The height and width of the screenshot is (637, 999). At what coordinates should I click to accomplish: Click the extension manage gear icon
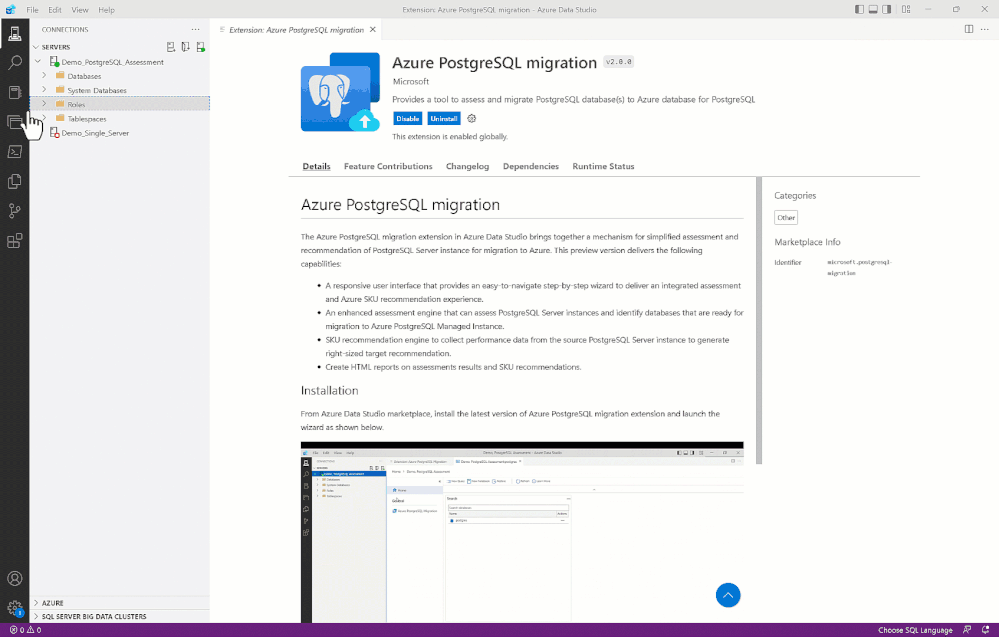click(471, 118)
